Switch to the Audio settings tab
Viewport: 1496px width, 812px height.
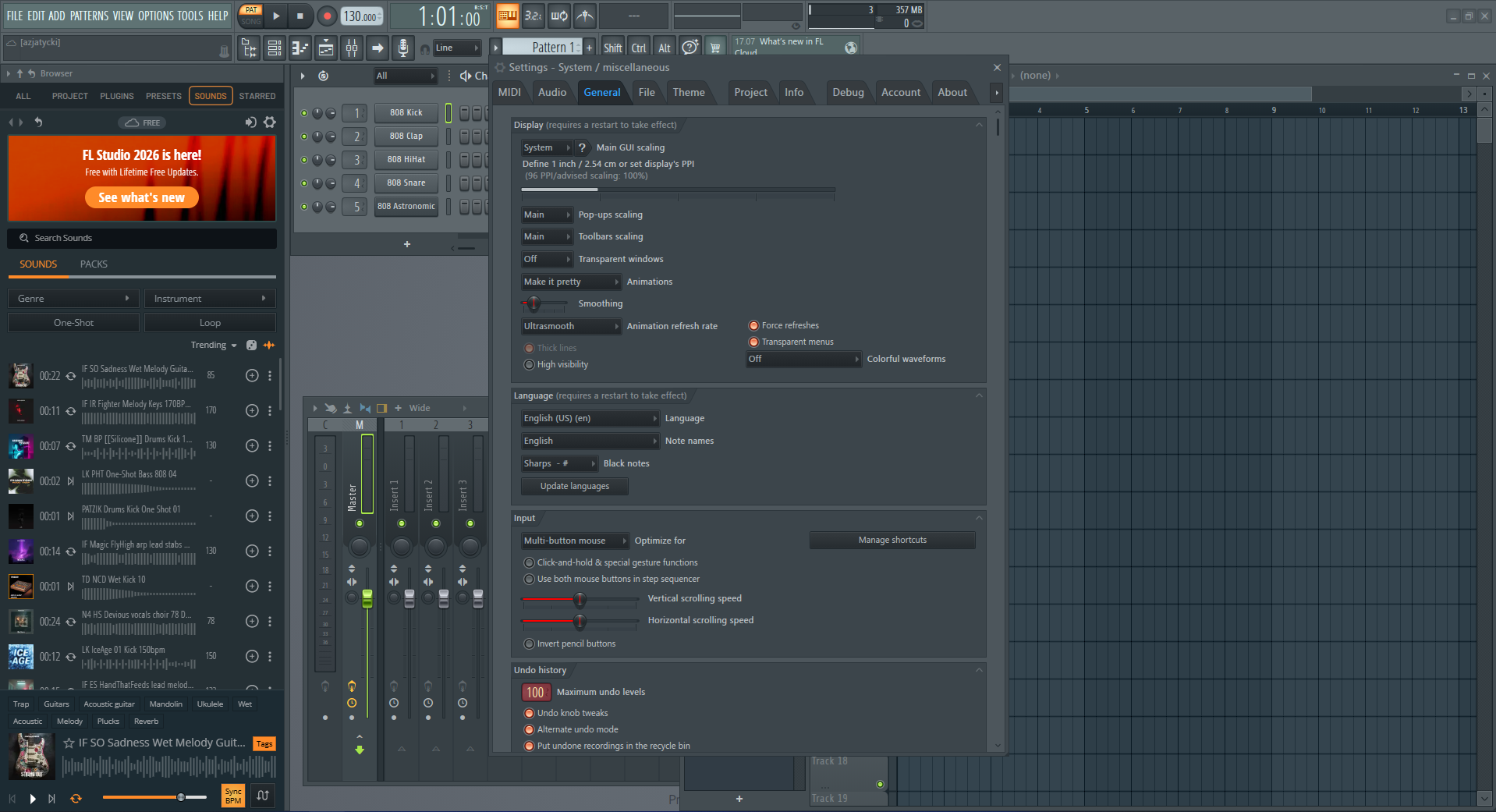(x=552, y=92)
